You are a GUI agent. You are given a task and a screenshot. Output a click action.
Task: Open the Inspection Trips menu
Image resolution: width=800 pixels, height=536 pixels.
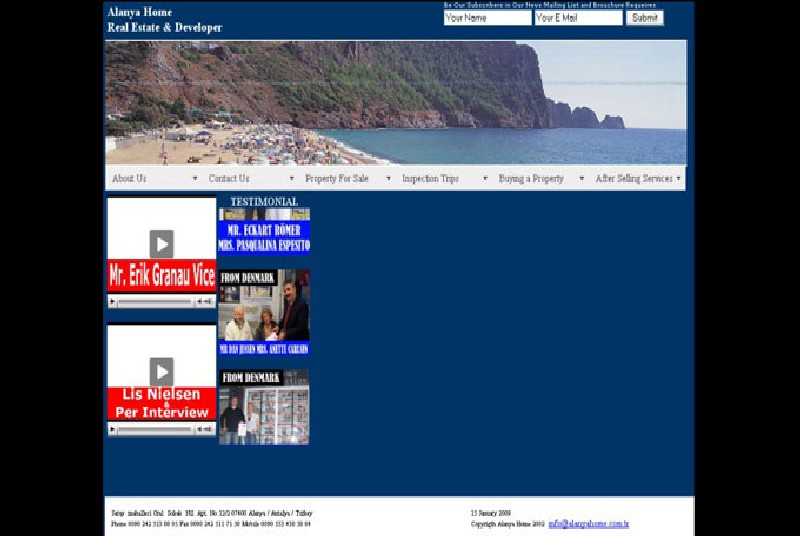[430, 179]
